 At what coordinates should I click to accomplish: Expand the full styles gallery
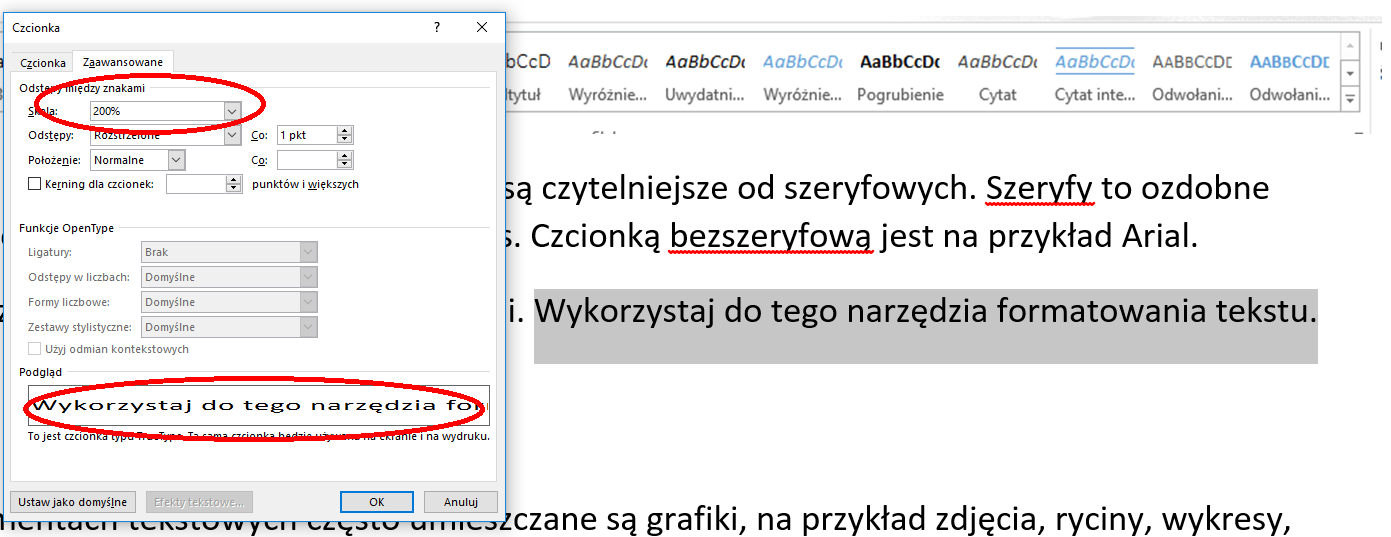pos(1350,99)
